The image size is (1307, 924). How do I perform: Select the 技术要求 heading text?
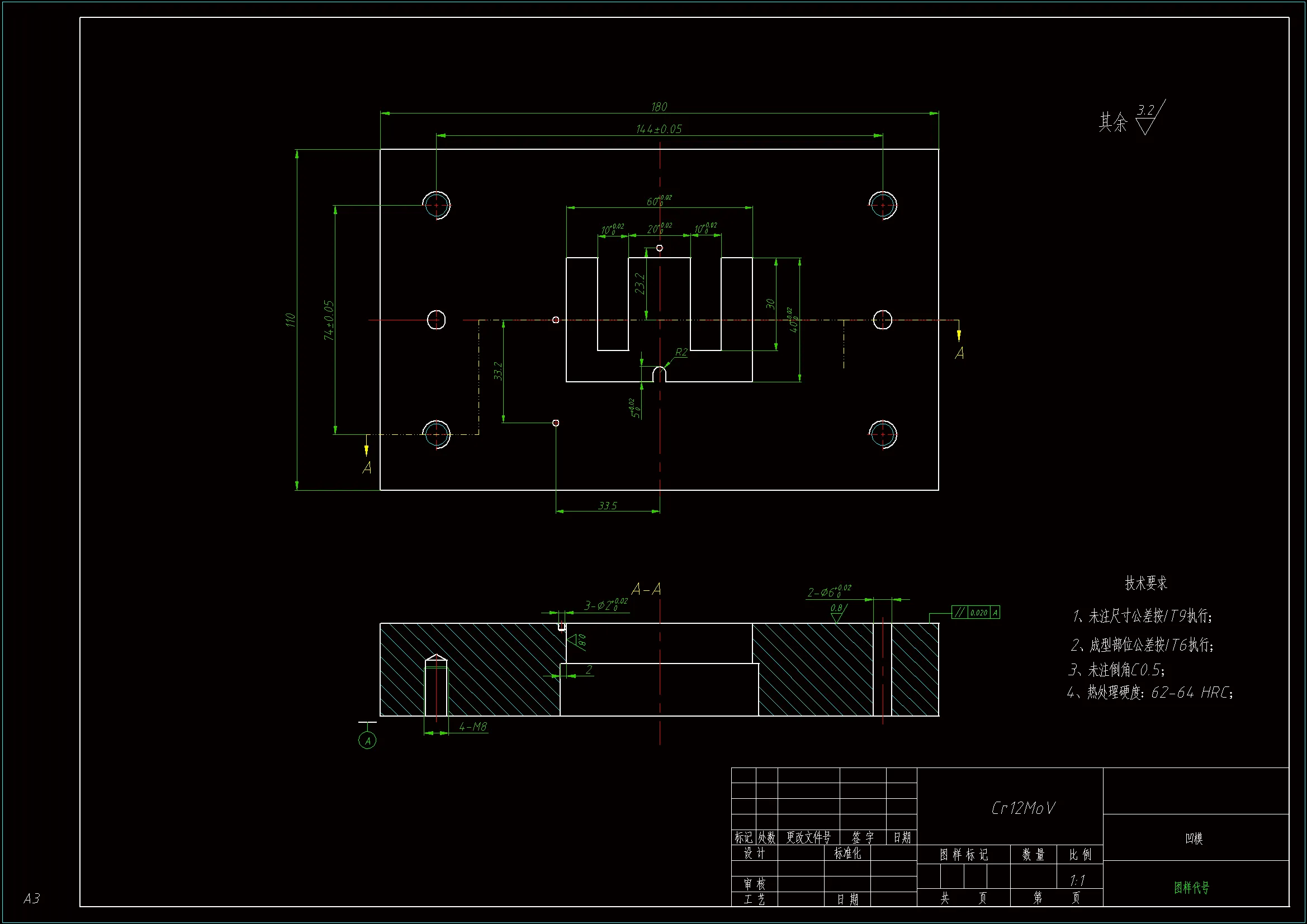click(x=1145, y=583)
